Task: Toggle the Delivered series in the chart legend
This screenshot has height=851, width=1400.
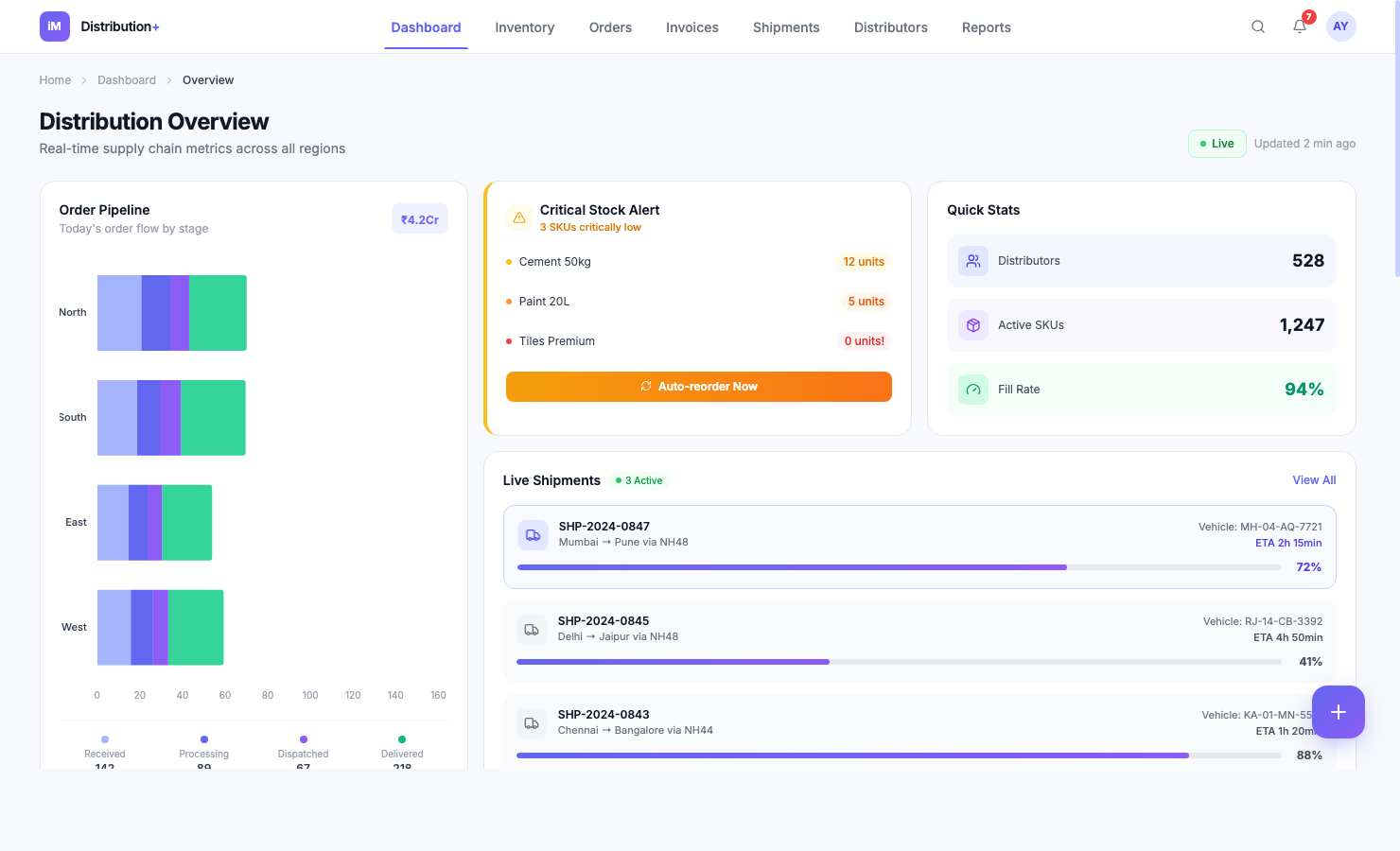Action: [x=401, y=747]
